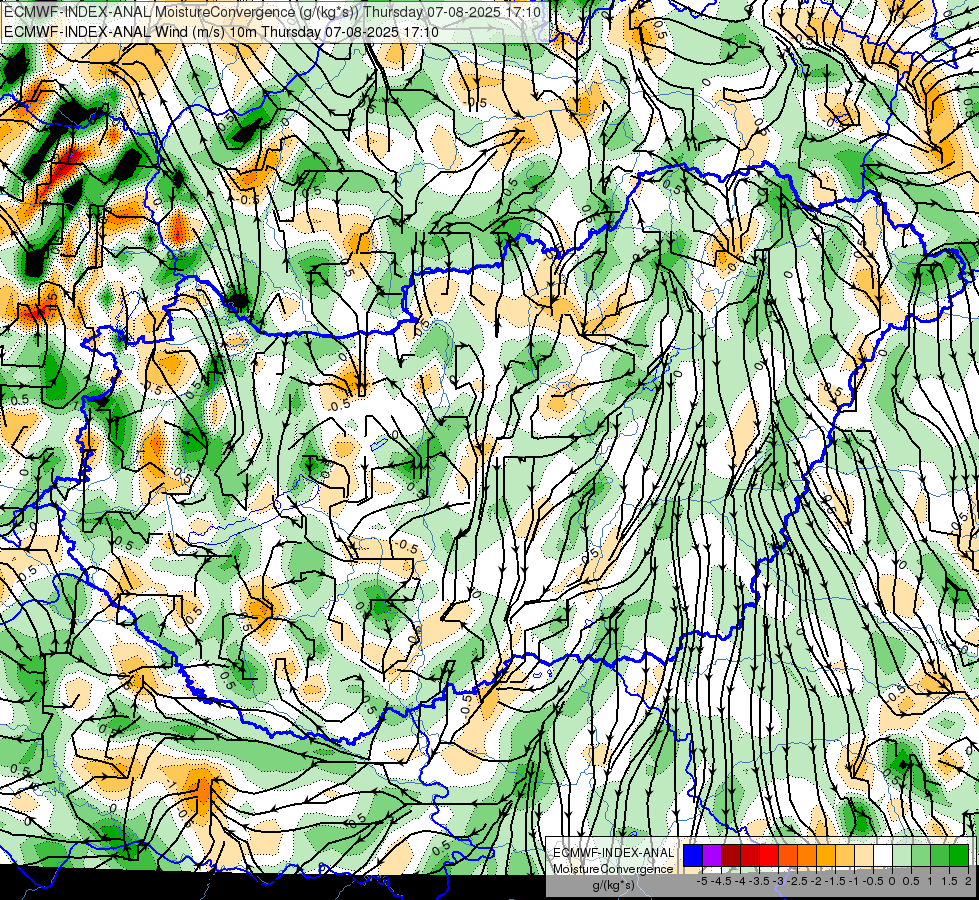The height and width of the screenshot is (900, 979).
Task: Click the positive 1 tick label on legend scale
Action: (930, 881)
